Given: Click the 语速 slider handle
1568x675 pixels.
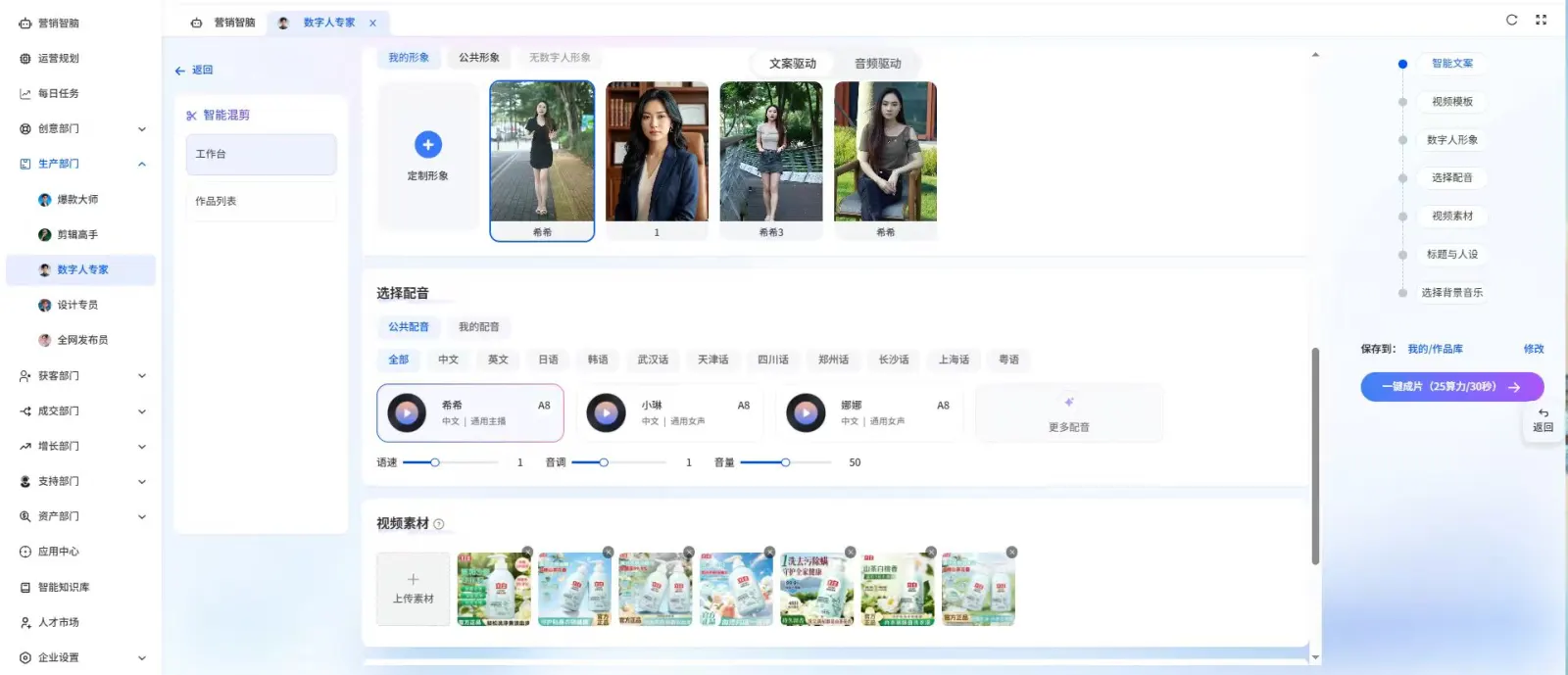Looking at the screenshot, I should 435,462.
